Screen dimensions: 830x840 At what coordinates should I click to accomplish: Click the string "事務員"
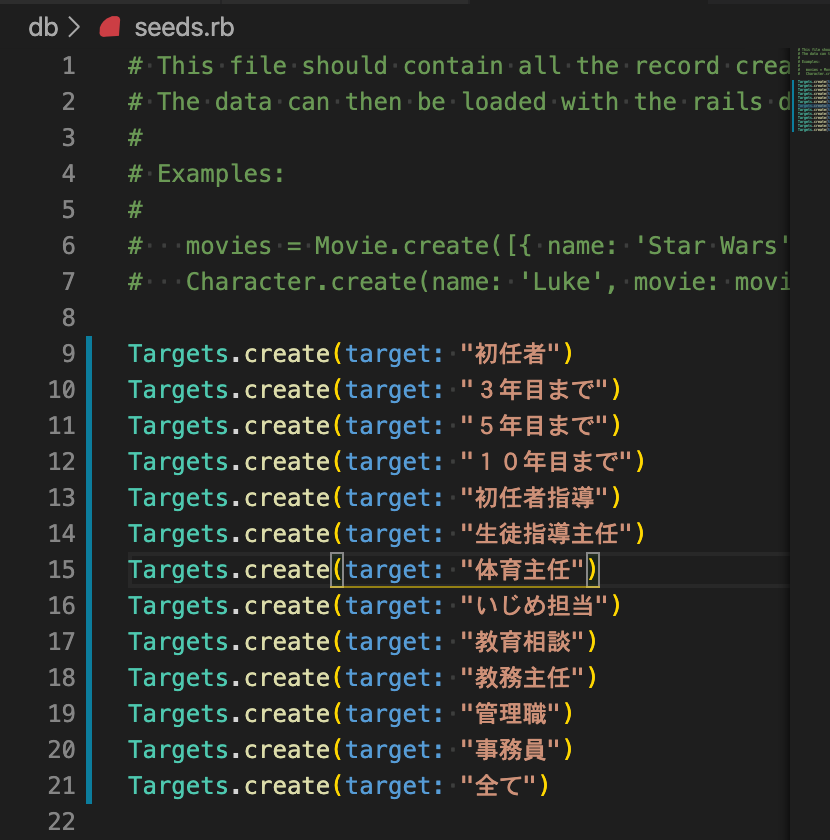(510, 749)
